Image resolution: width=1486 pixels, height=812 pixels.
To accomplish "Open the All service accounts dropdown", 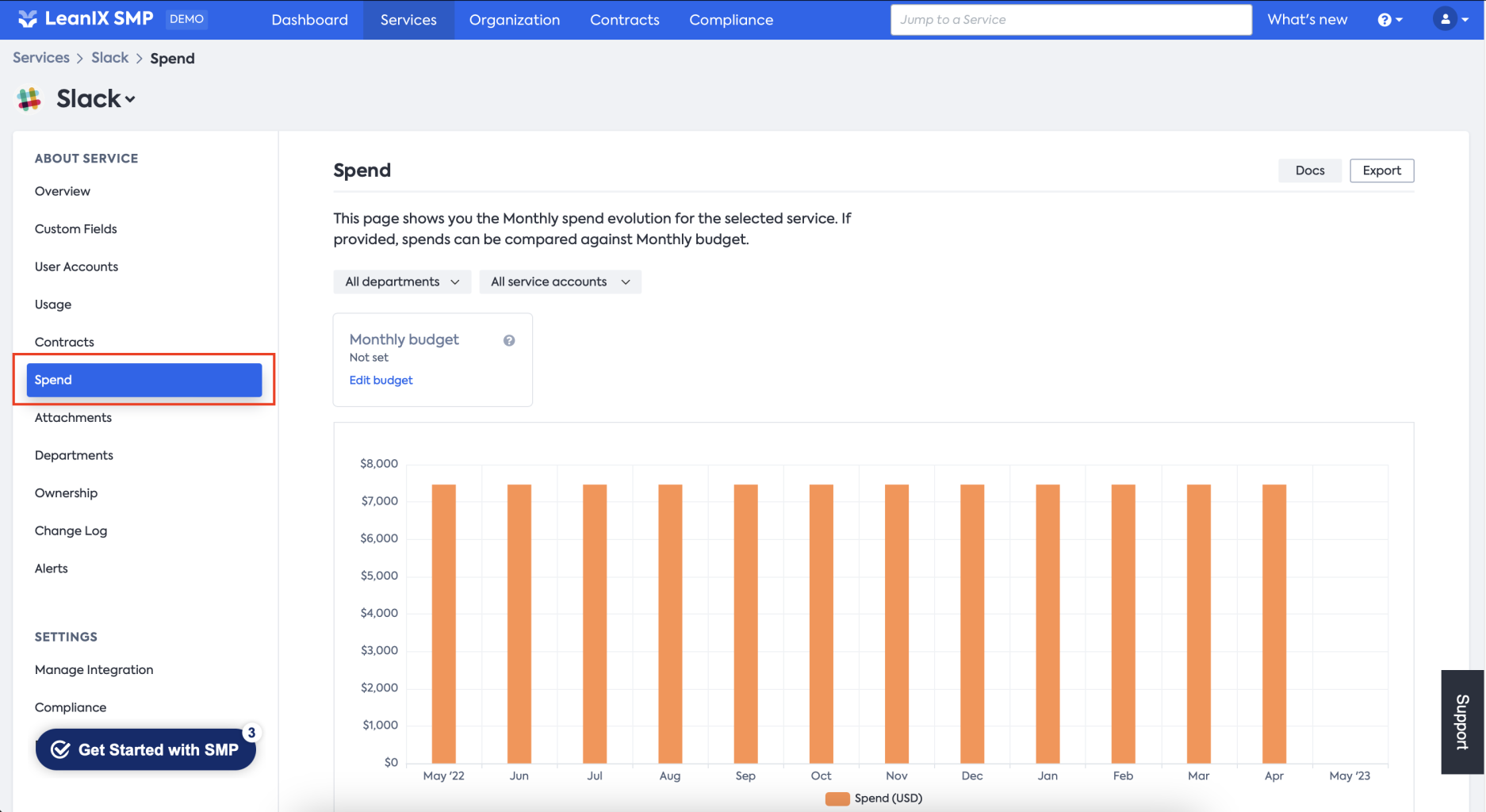I will click(x=560, y=282).
